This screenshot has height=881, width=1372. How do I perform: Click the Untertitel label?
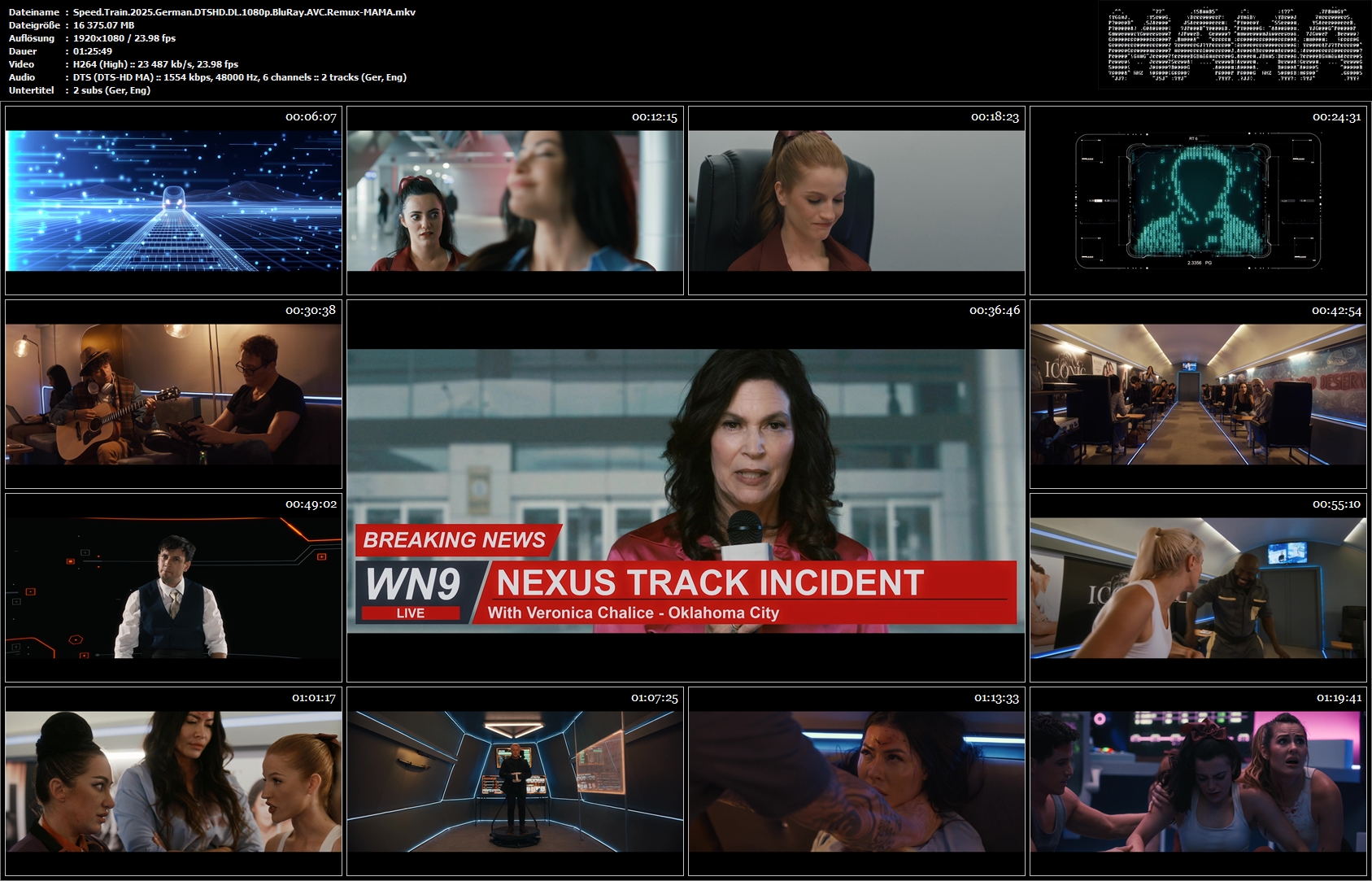pyautogui.click(x=32, y=90)
